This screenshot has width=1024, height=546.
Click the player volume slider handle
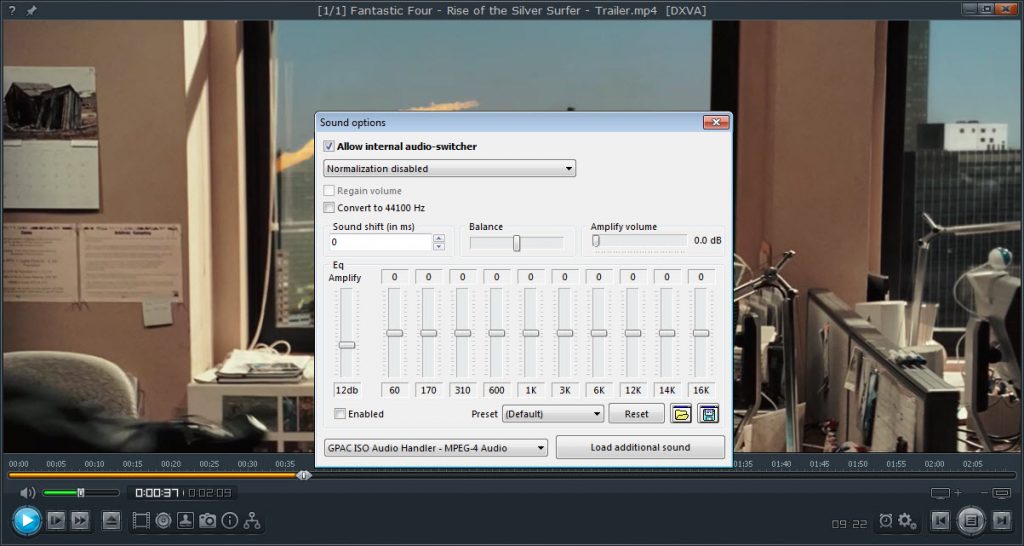tap(81, 492)
